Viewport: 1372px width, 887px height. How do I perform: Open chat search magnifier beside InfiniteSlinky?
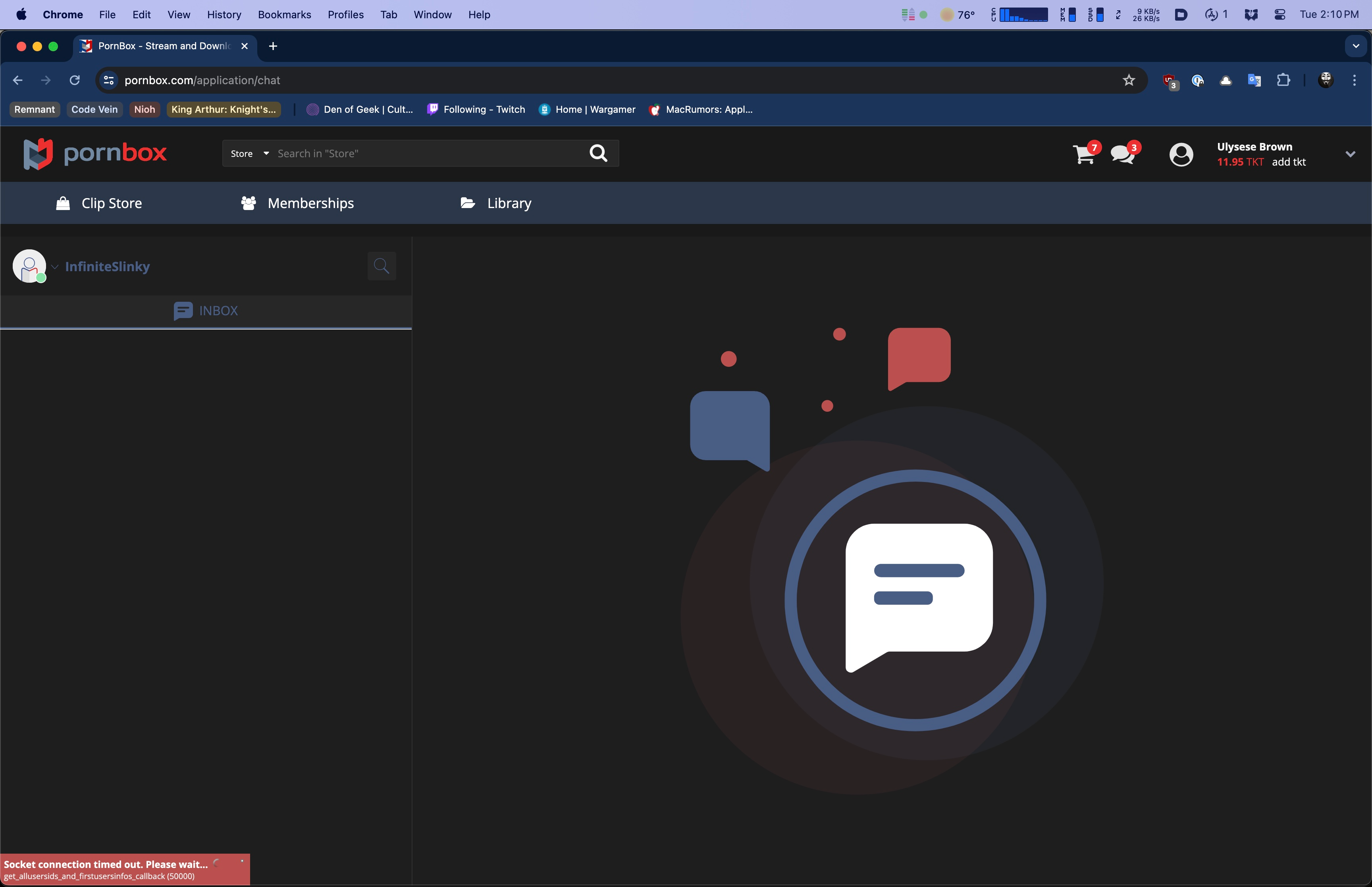381,266
